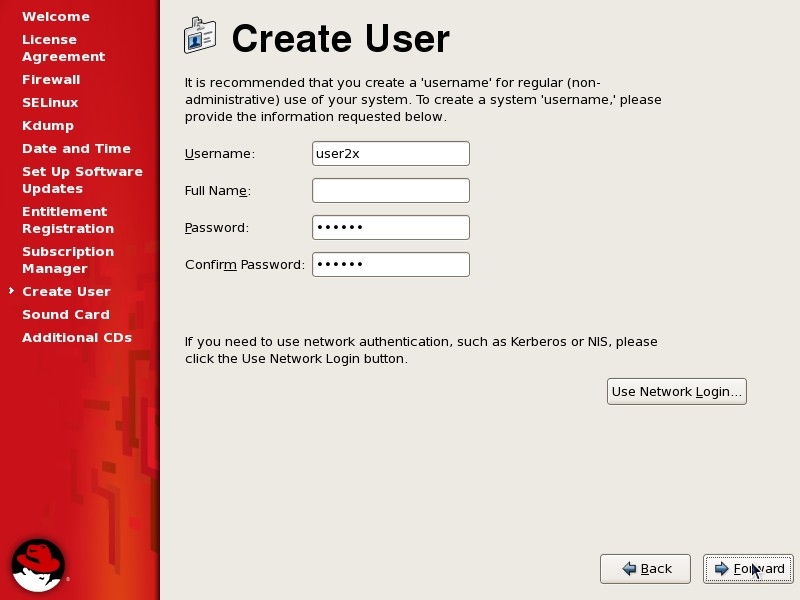Select Entitlement Registration in sidebar
Viewport: 800px width, 600px height.
[68, 220]
